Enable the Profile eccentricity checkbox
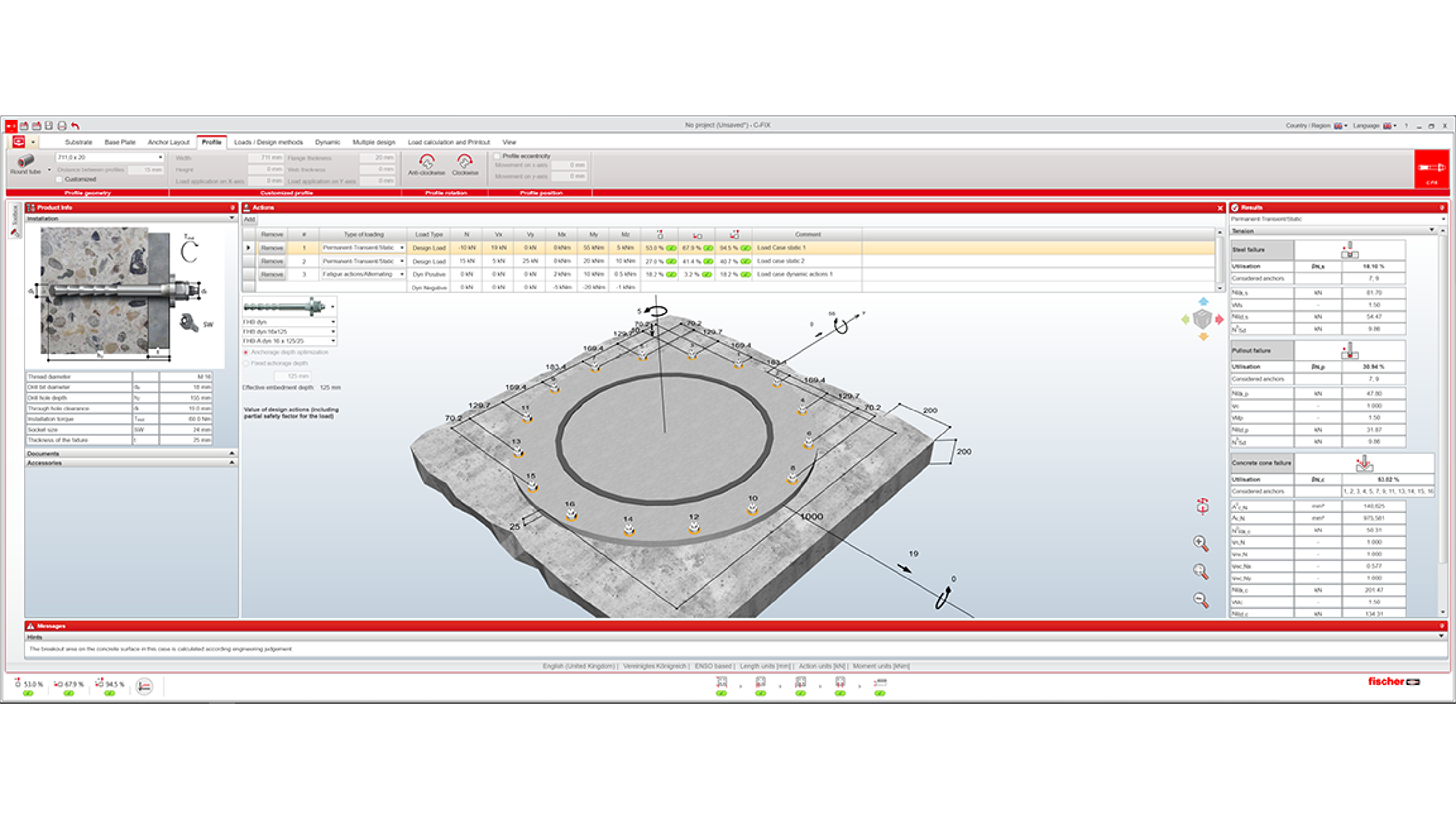 496,157
